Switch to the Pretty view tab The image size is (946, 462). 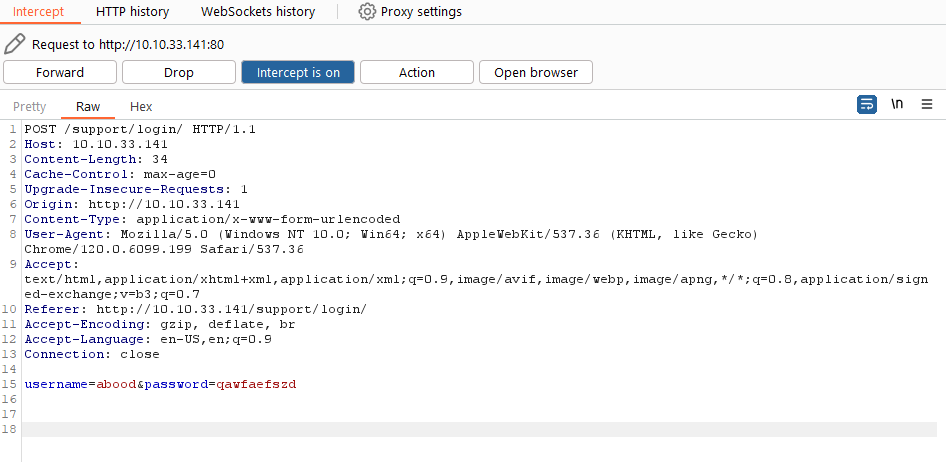(x=30, y=107)
